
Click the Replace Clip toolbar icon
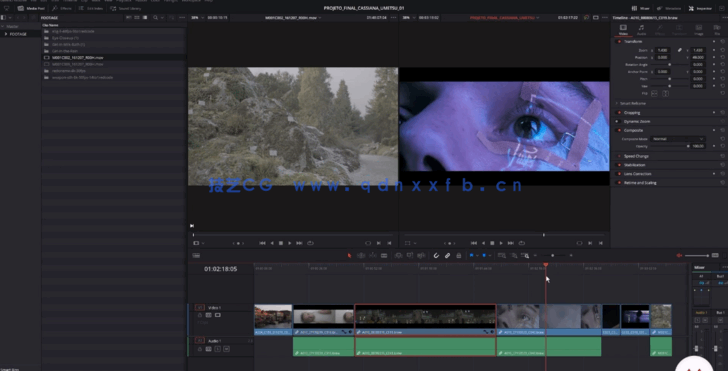tap(421, 255)
